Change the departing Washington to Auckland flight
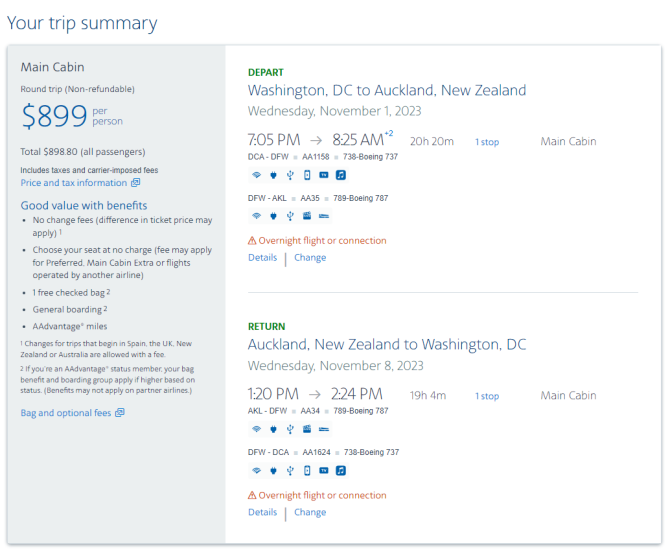The height and width of the screenshot is (549, 670). [x=310, y=258]
